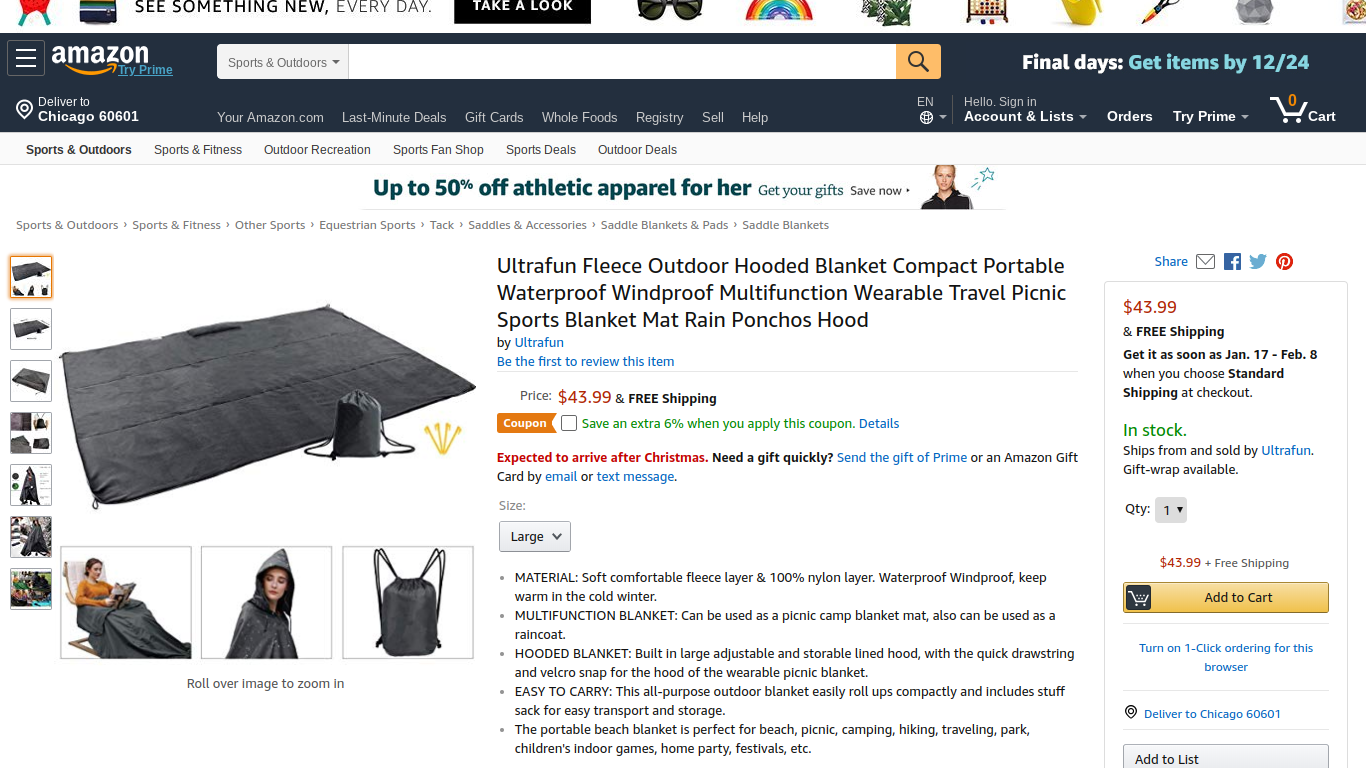Open the Outdoor Recreation tab
This screenshot has height=768, width=1366.
[317, 150]
